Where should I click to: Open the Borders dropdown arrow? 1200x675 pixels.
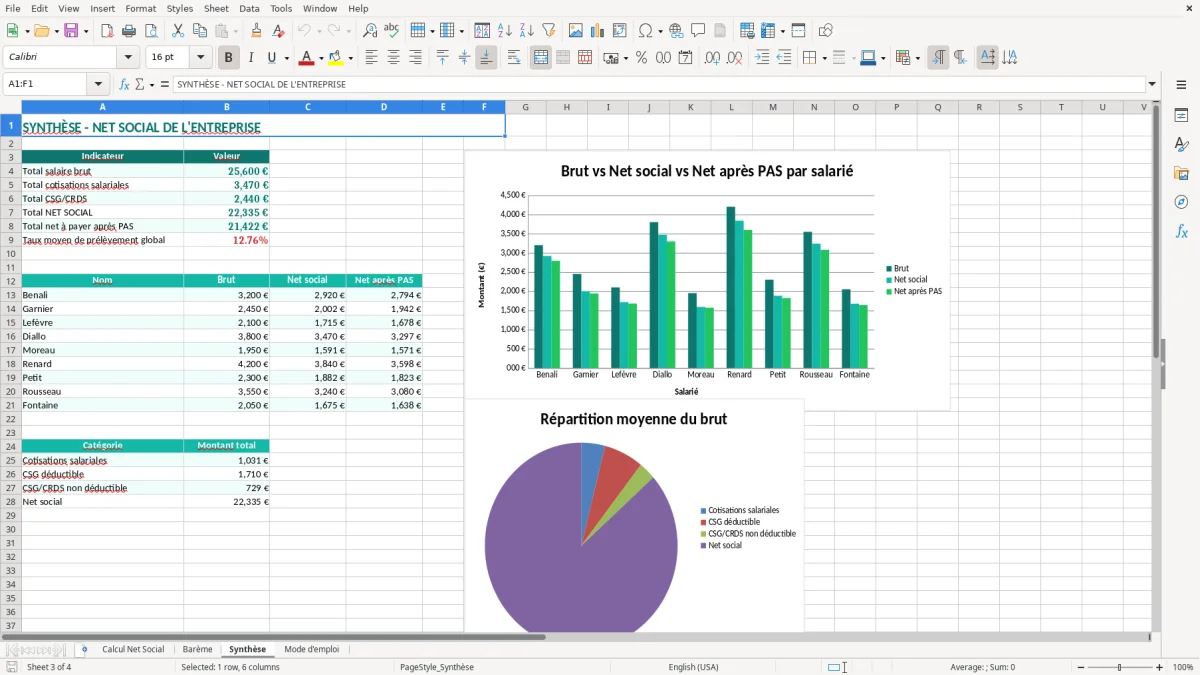(x=823, y=58)
